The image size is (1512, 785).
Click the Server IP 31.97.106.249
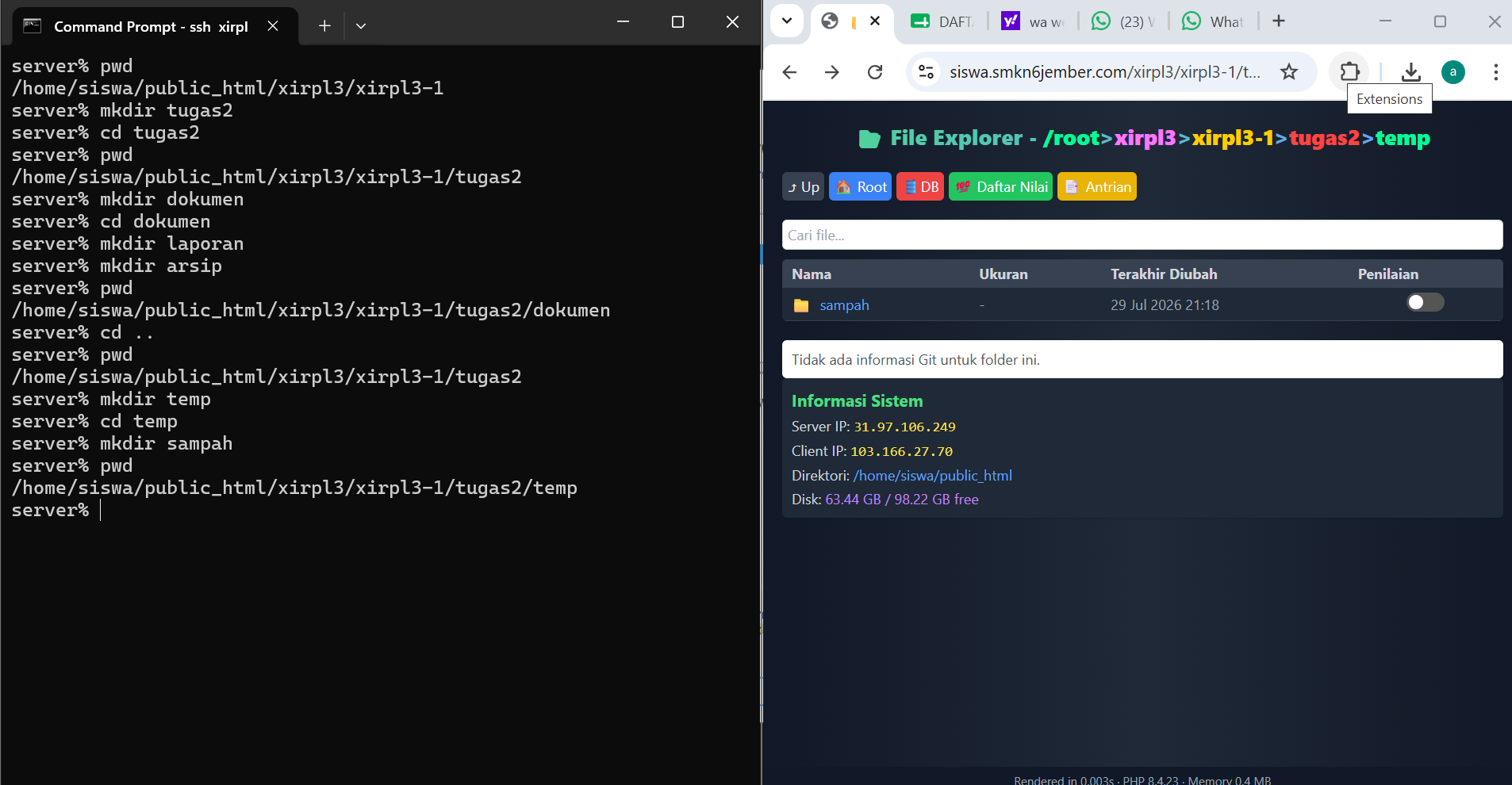tap(904, 427)
